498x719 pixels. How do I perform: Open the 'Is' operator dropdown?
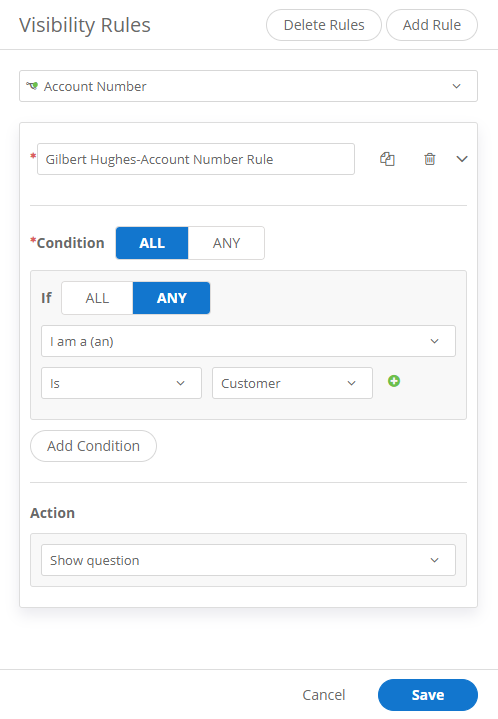click(121, 383)
